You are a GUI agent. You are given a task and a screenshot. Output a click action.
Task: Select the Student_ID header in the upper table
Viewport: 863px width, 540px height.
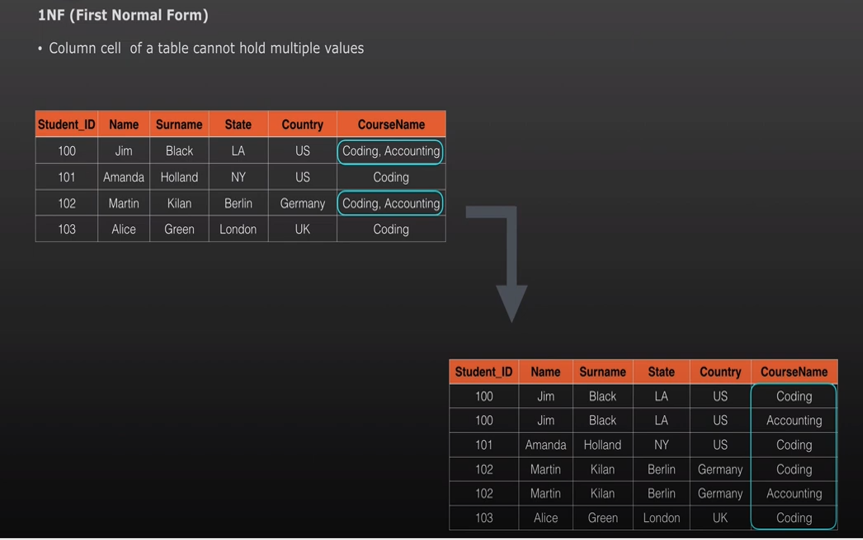[x=66, y=124]
